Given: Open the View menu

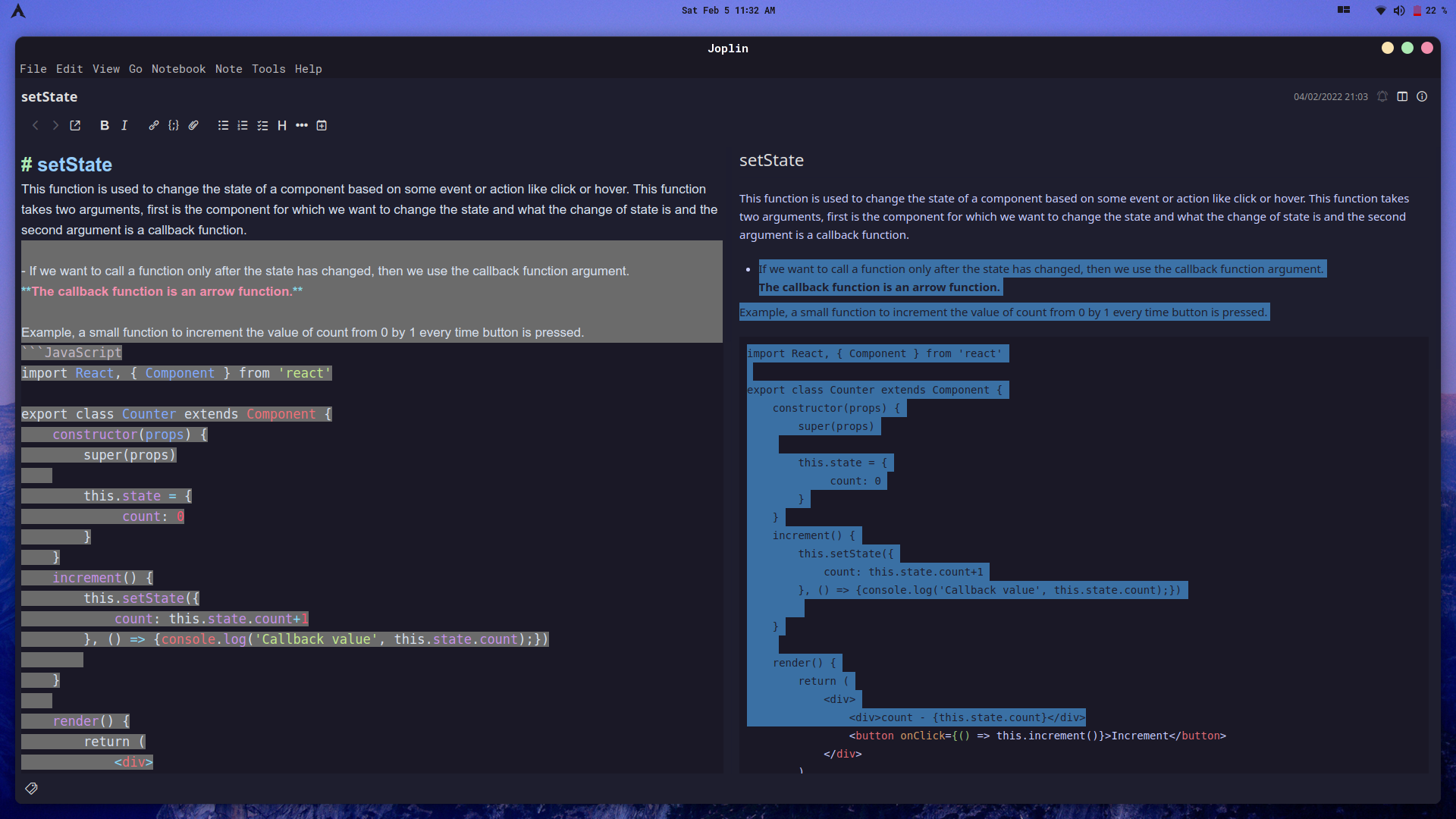Looking at the screenshot, I should coord(106,69).
